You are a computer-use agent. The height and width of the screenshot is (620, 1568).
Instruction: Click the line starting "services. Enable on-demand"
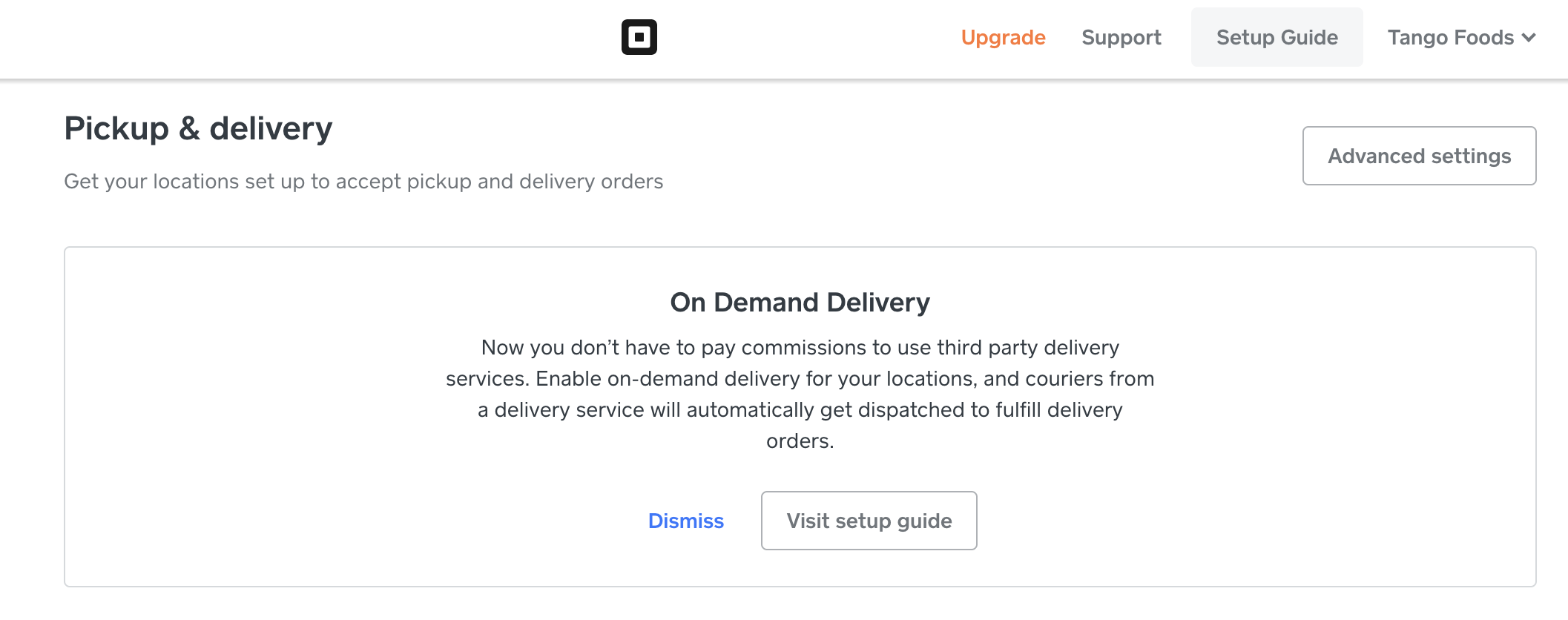coord(800,379)
